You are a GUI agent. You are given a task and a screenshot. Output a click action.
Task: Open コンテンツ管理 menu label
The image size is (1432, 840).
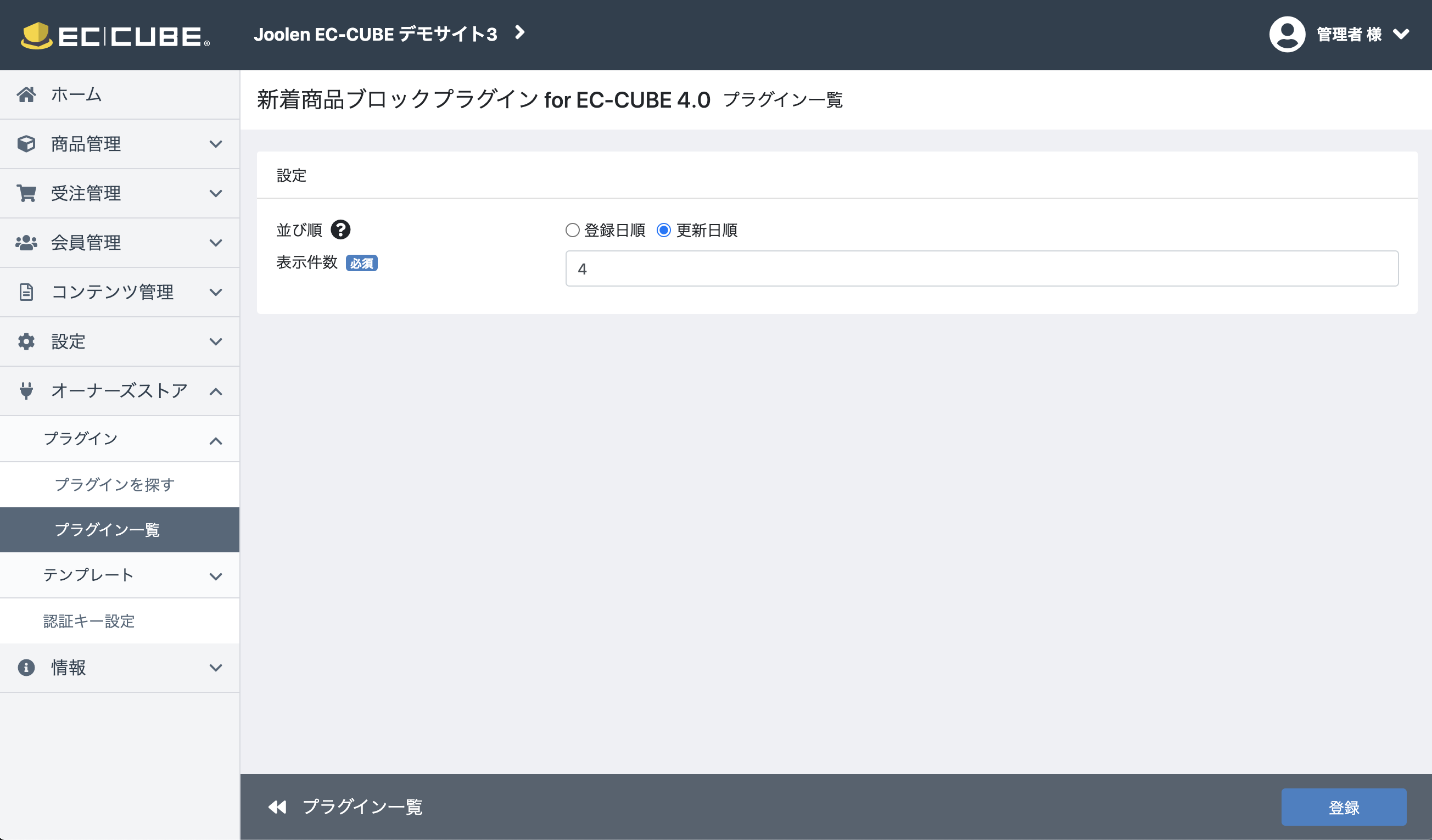click(x=113, y=292)
